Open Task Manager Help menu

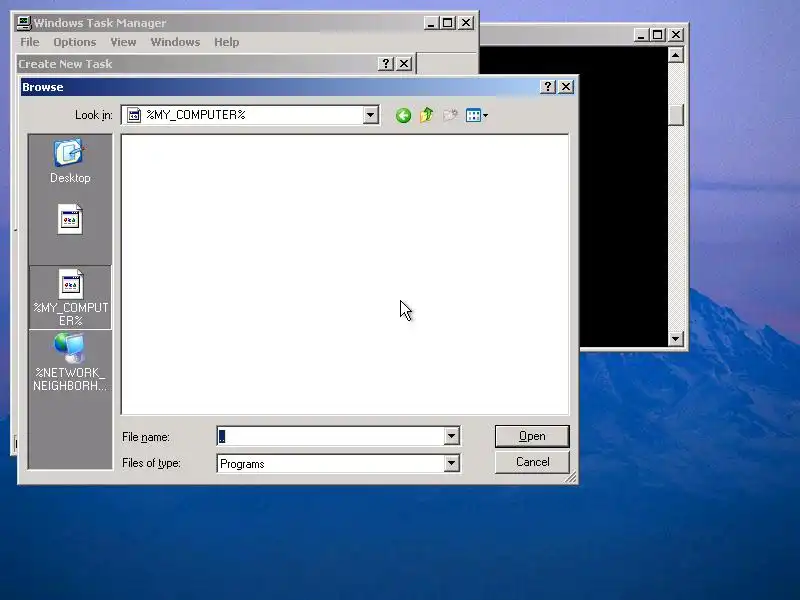(227, 42)
